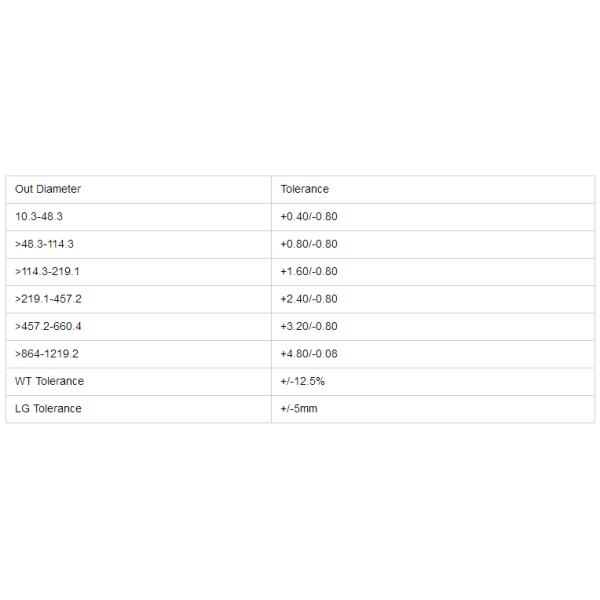Click the "LG Tolerance" row label
The image size is (600, 600).
click(48, 408)
